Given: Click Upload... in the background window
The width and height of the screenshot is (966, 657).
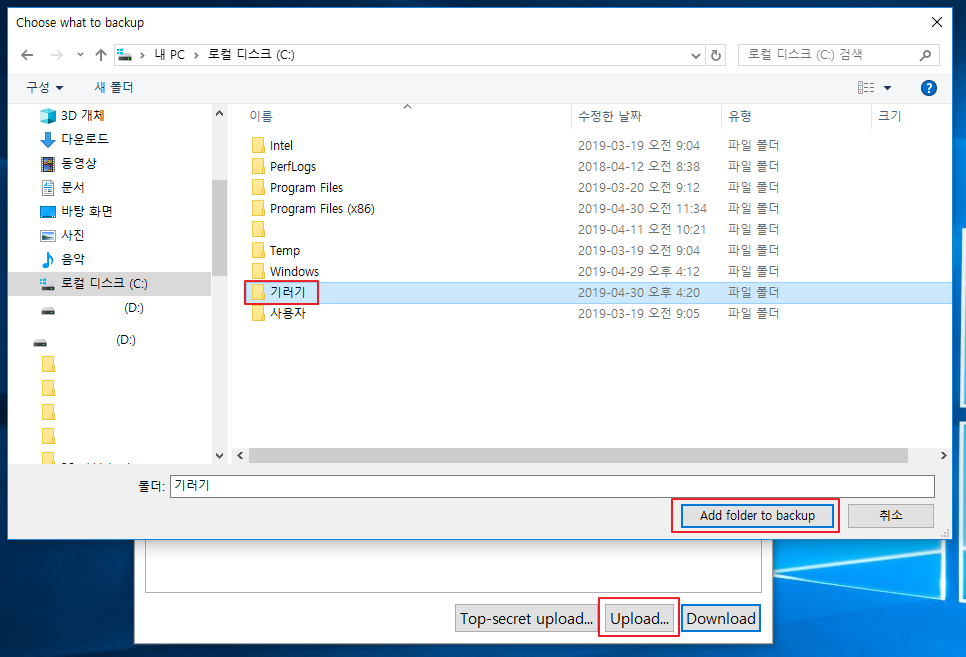Looking at the screenshot, I should click(639, 618).
